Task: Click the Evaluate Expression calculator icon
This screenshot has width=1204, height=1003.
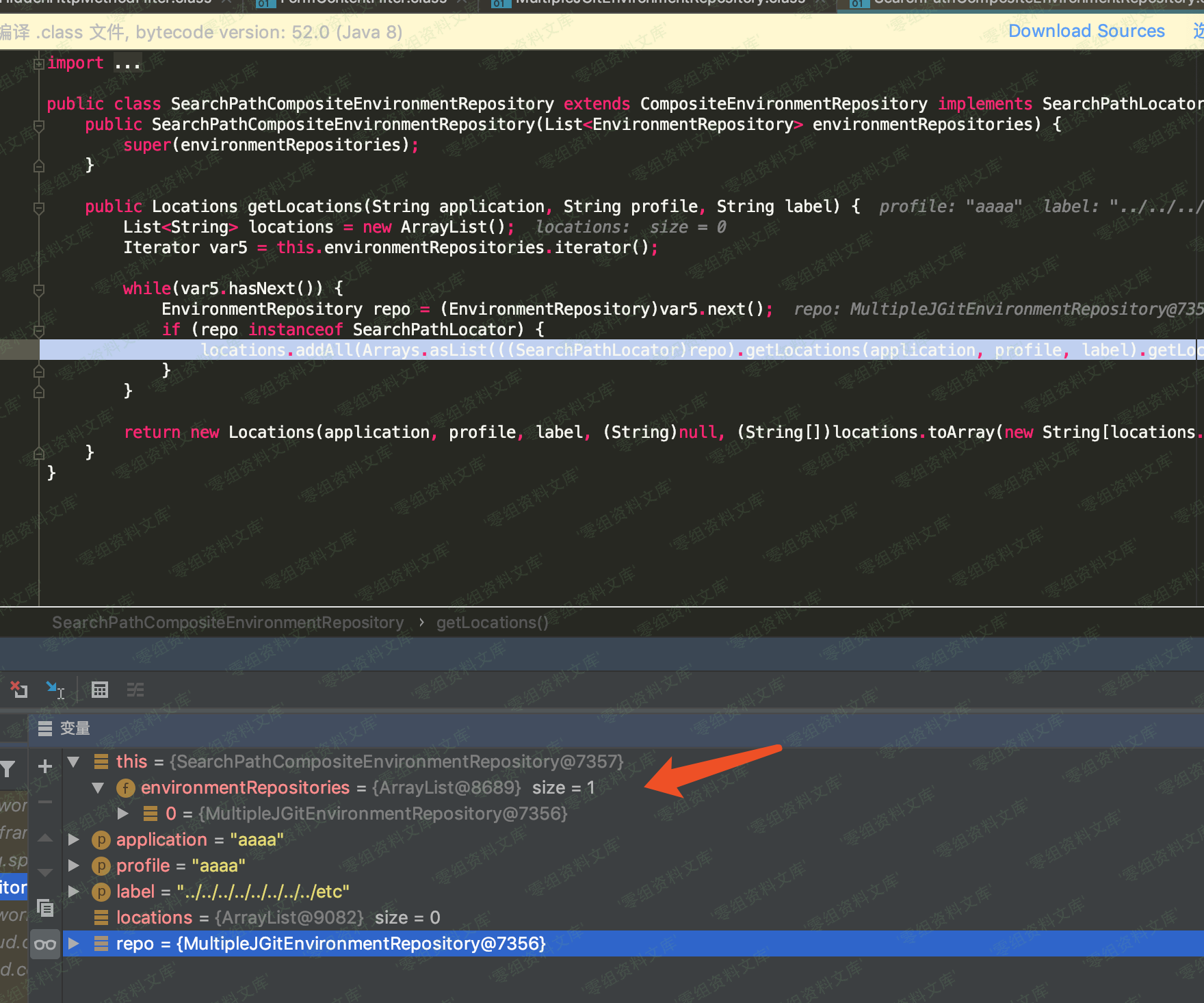Action: (100, 690)
